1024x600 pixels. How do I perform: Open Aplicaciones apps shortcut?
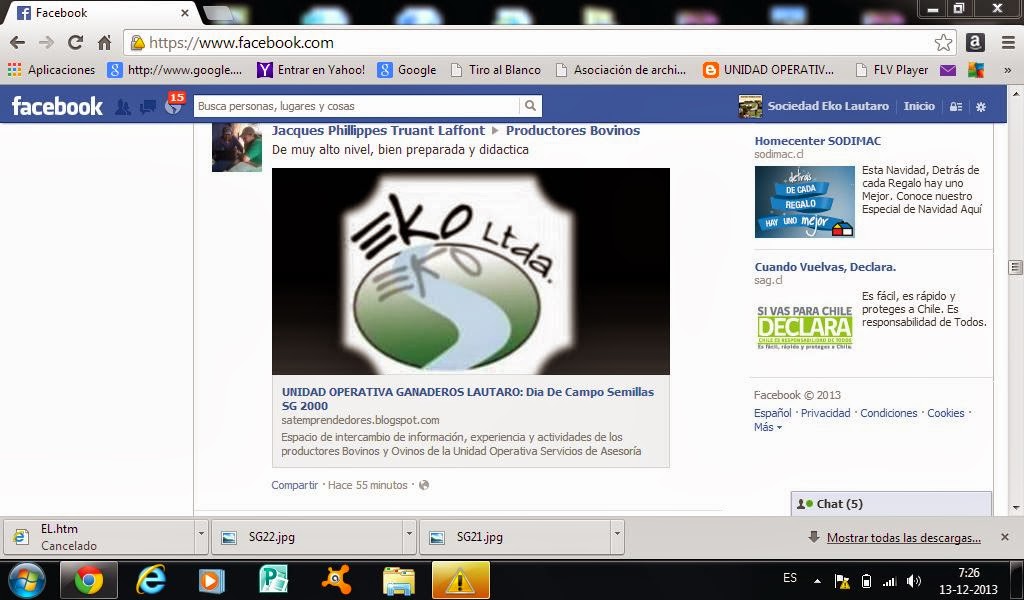click(x=52, y=70)
